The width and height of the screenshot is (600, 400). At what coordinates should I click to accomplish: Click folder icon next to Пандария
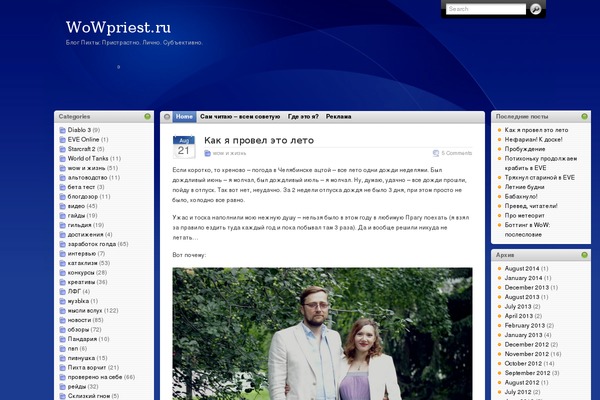(63, 339)
